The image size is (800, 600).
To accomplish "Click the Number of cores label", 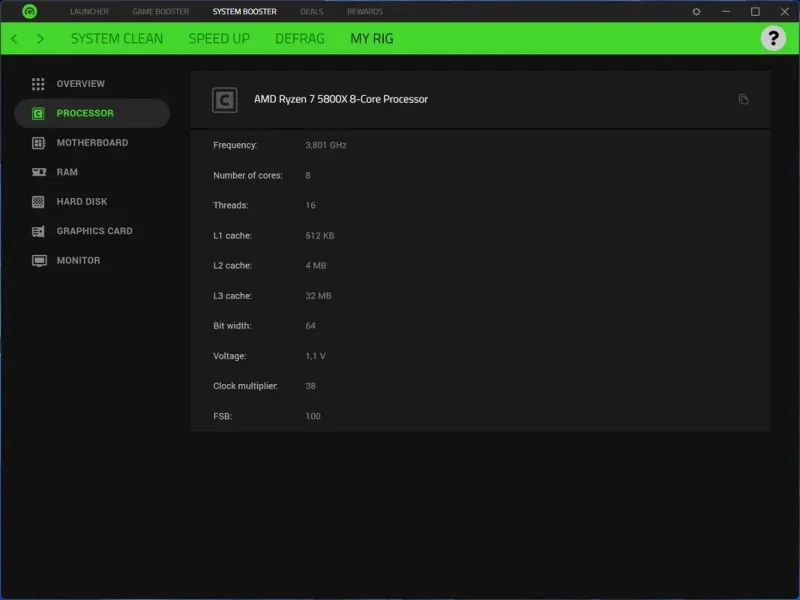I will coord(248,176).
